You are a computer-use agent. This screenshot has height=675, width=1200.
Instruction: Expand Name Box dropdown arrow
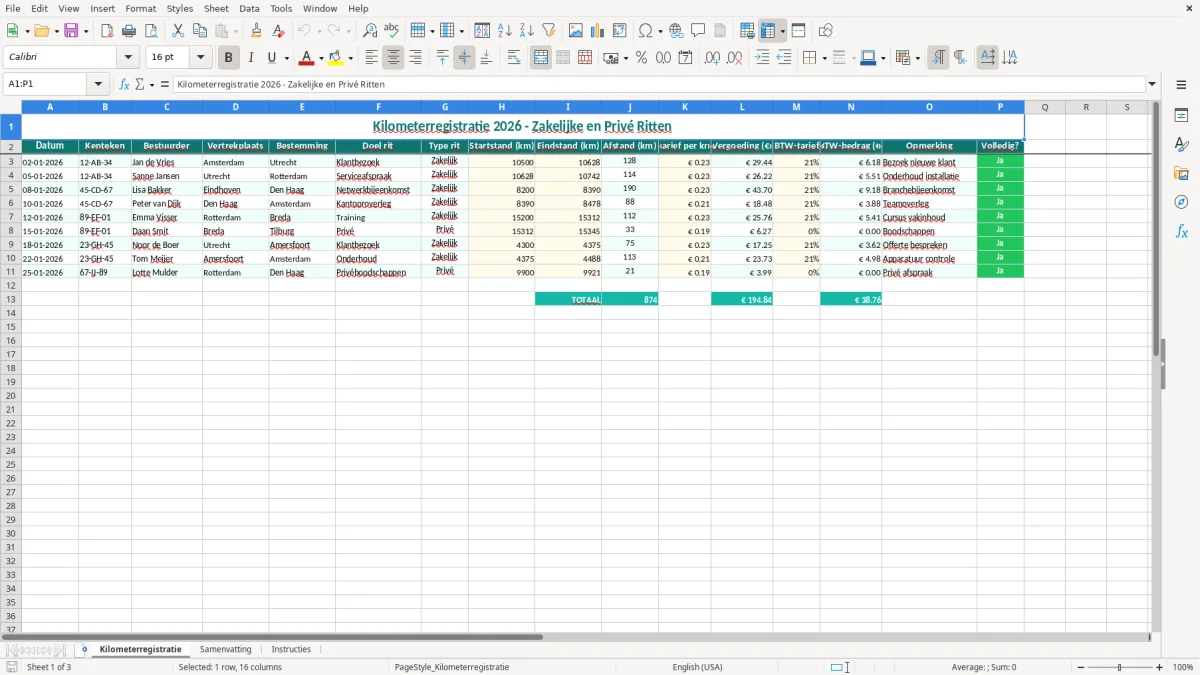pos(98,84)
